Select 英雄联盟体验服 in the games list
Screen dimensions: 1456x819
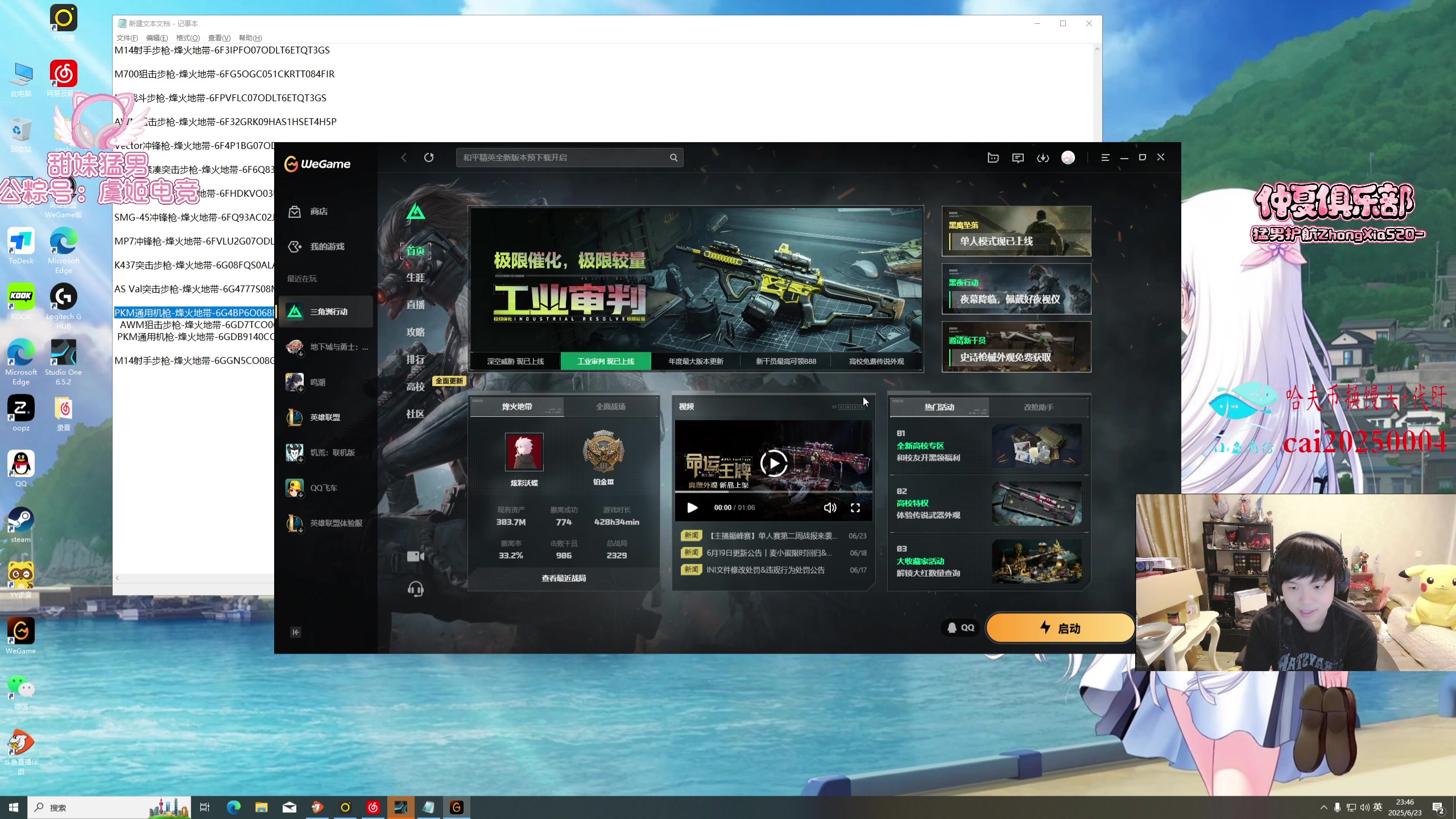click(326, 523)
